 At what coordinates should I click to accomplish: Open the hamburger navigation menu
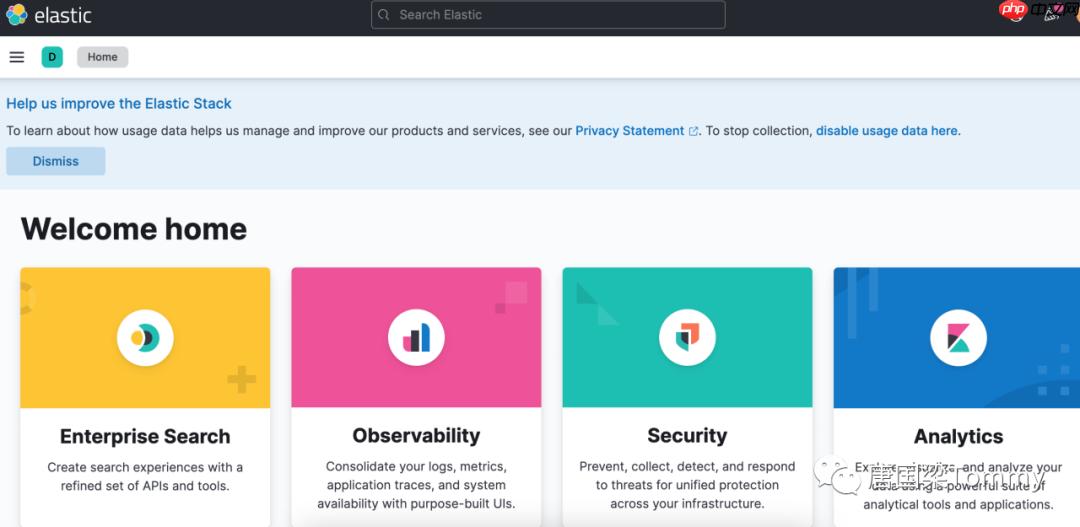click(17, 57)
